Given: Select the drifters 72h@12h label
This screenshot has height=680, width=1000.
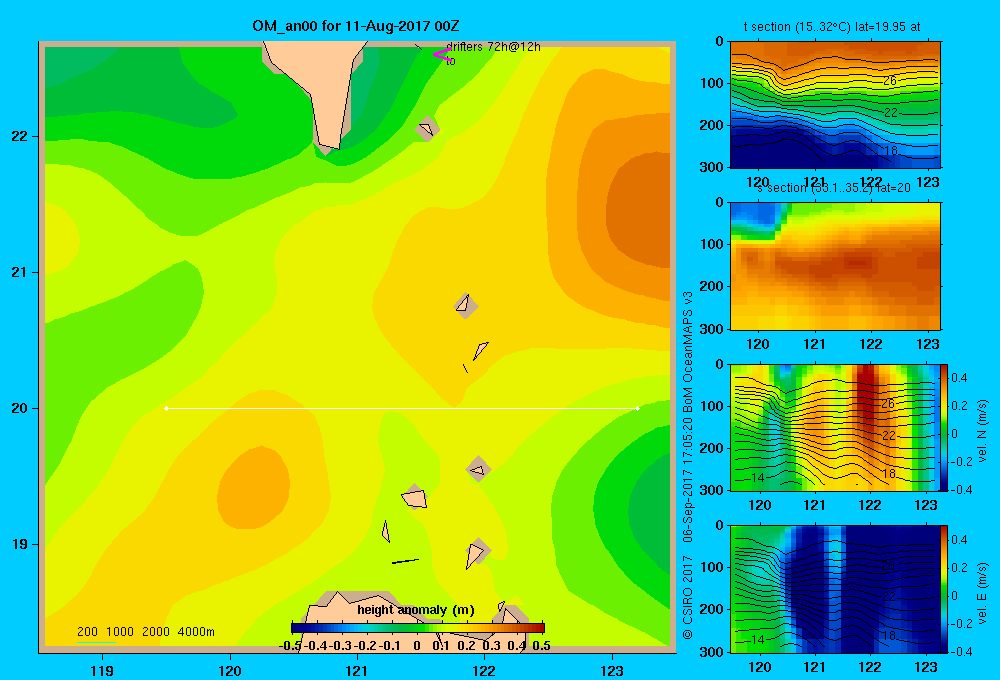Looking at the screenshot, I should click(493, 47).
